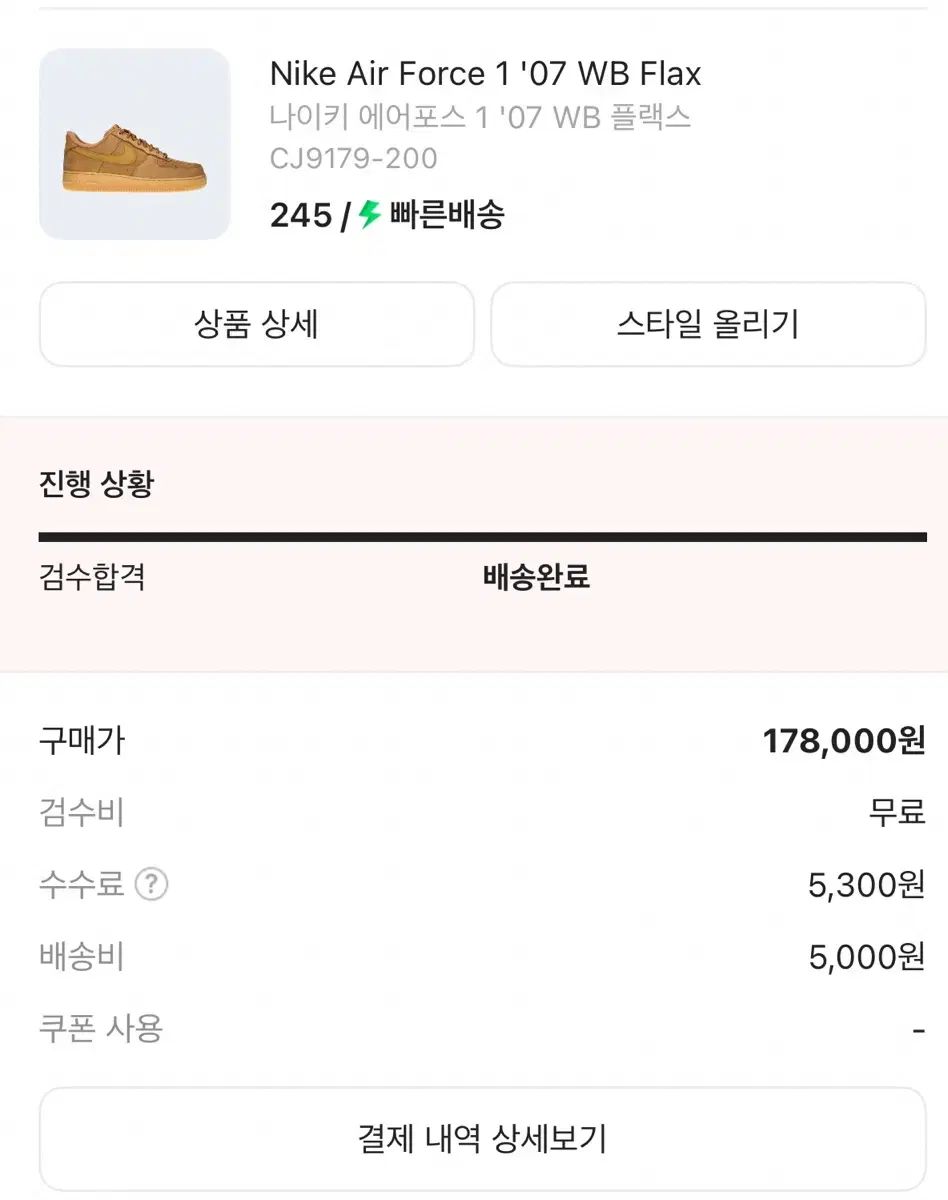Click the 5,300원 fee amount

click(866, 884)
